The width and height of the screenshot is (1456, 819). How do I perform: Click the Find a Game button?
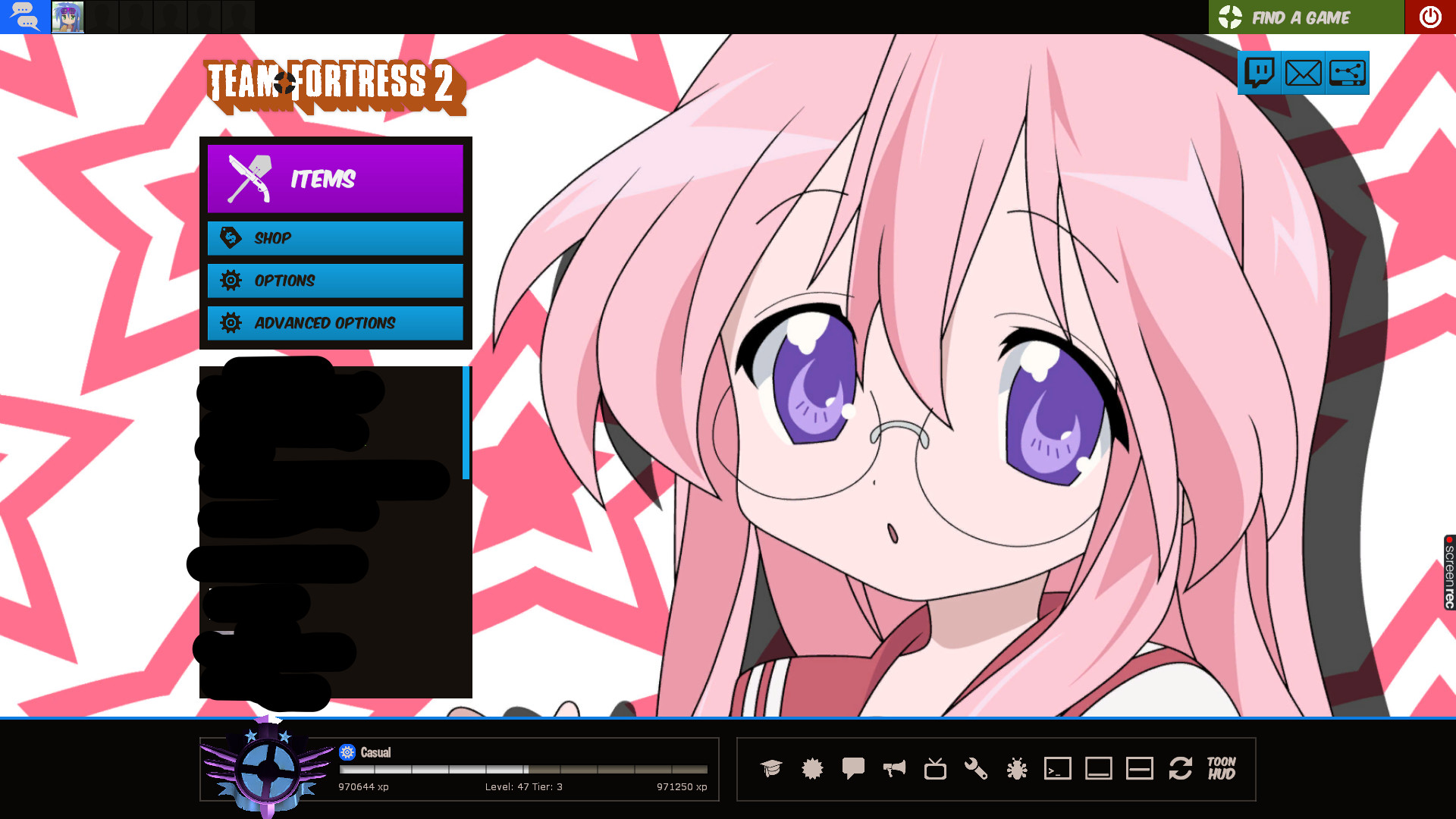click(1306, 17)
